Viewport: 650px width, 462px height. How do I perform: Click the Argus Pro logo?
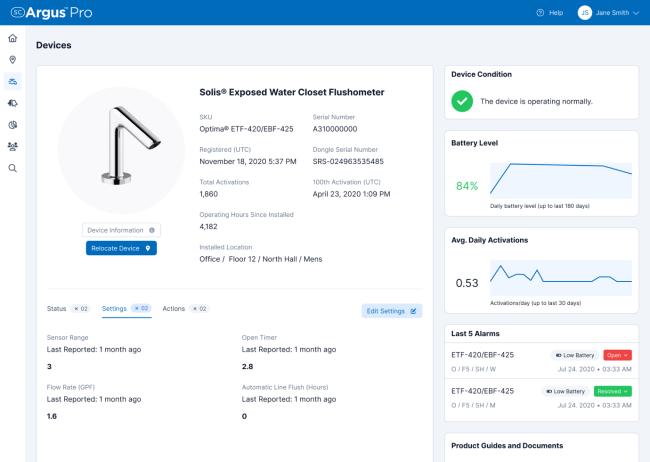pos(51,12)
